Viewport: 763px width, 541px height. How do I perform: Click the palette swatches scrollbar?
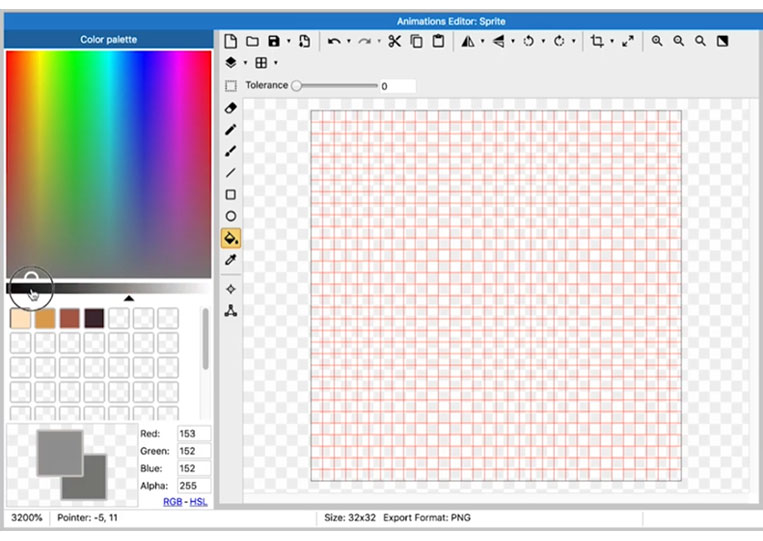point(205,339)
